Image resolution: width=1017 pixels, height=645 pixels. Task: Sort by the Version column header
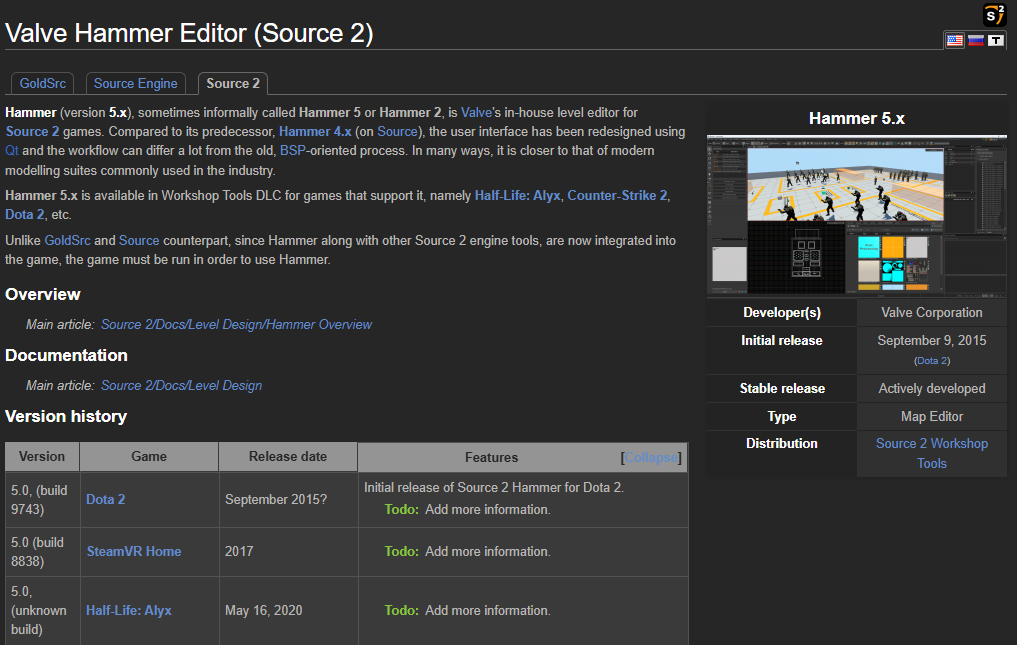pyautogui.click(x=42, y=457)
